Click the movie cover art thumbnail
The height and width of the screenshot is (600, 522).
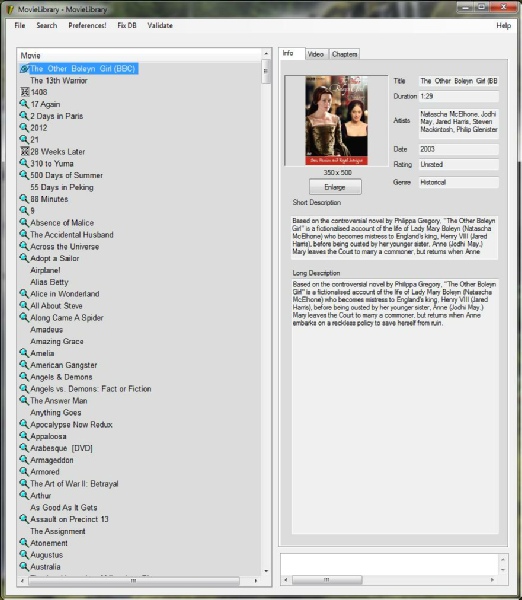pos(336,121)
